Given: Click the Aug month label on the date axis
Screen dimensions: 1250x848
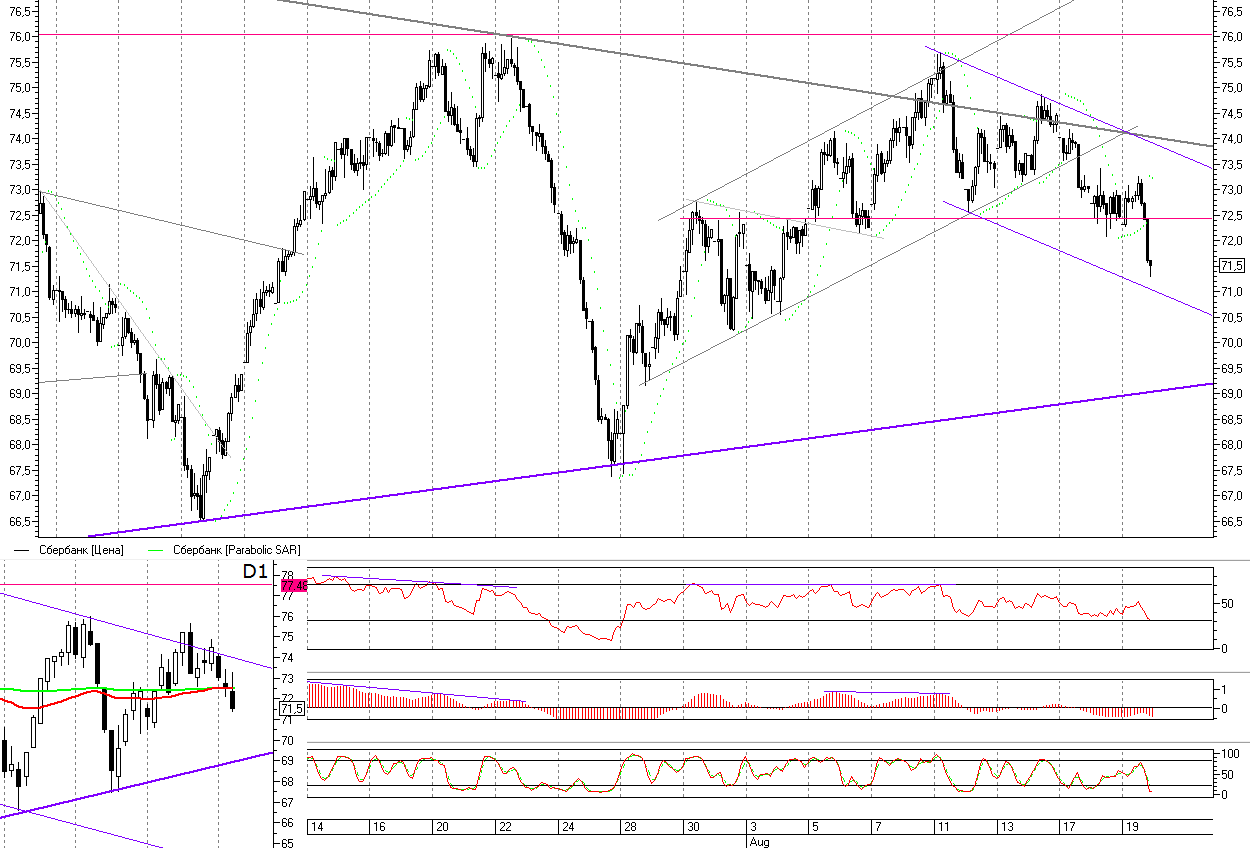Looking at the screenshot, I should point(759,842).
